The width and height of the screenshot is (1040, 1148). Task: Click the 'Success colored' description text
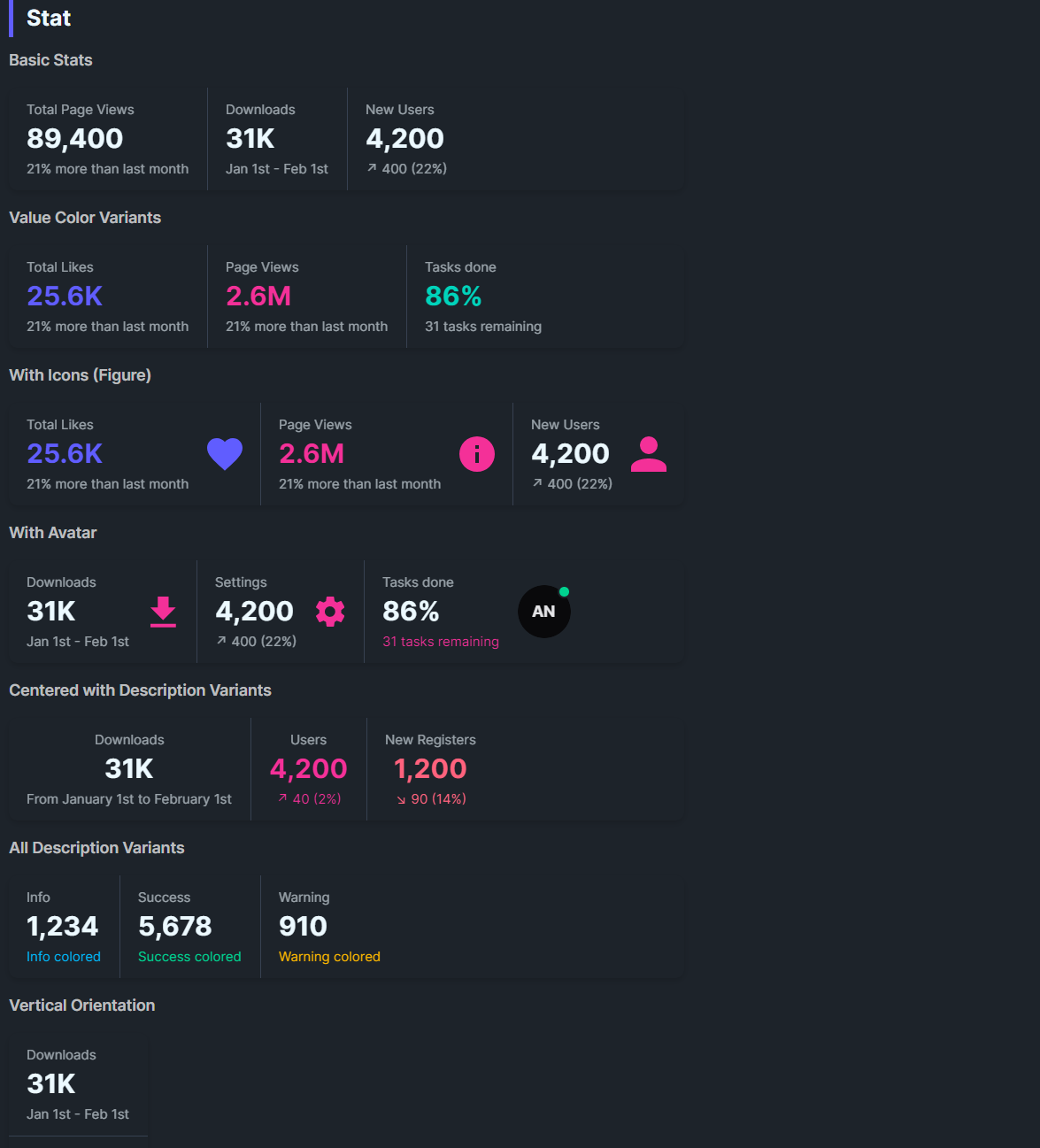pos(189,957)
